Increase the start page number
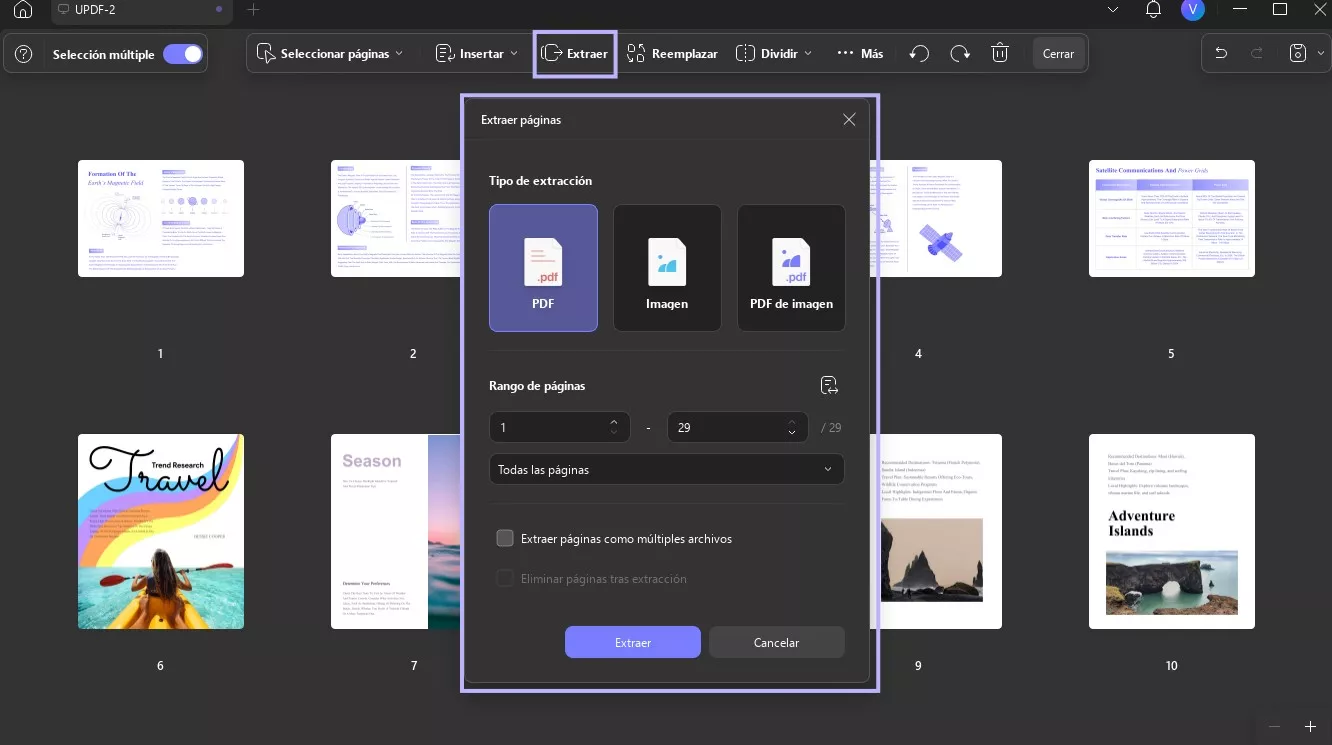This screenshot has width=1332, height=745. pyautogui.click(x=614, y=421)
